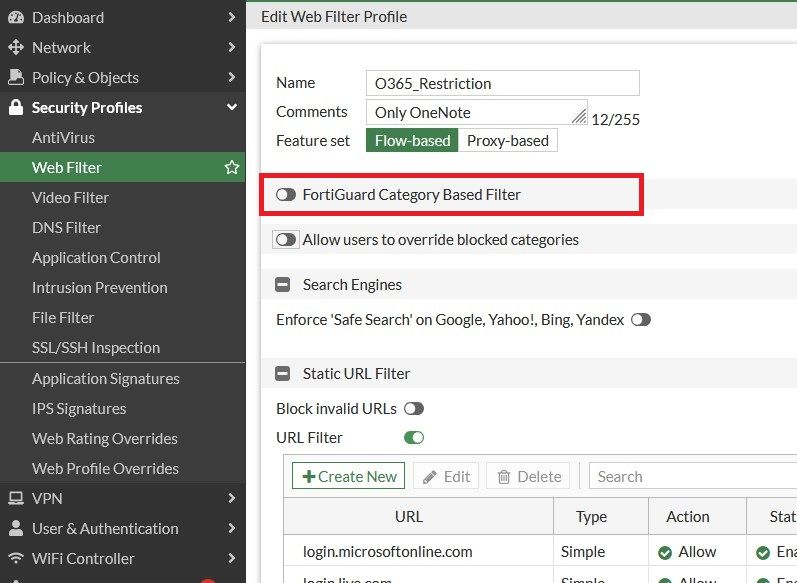Expand the Dashboard menu chevron
This screenshot has height=583, width=797.
click(232, 17)
